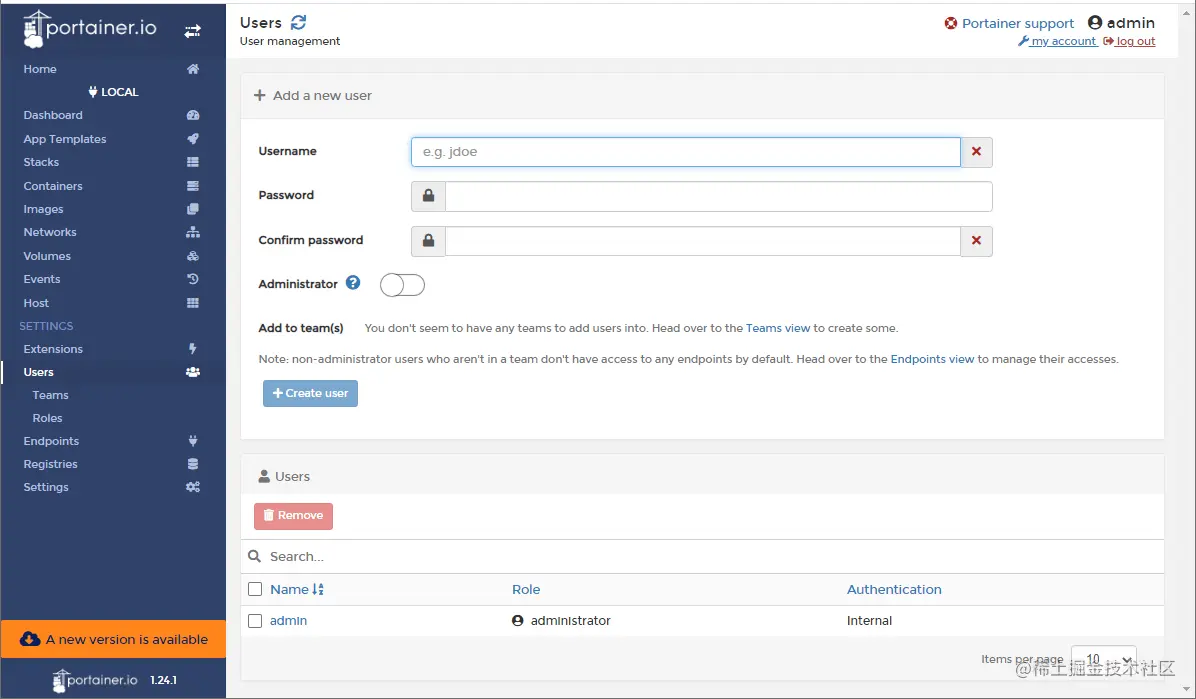The width and height of the screenshot is (1196, 699).
Task: Toggle the Administrator switch
Action: pos(402,285)
